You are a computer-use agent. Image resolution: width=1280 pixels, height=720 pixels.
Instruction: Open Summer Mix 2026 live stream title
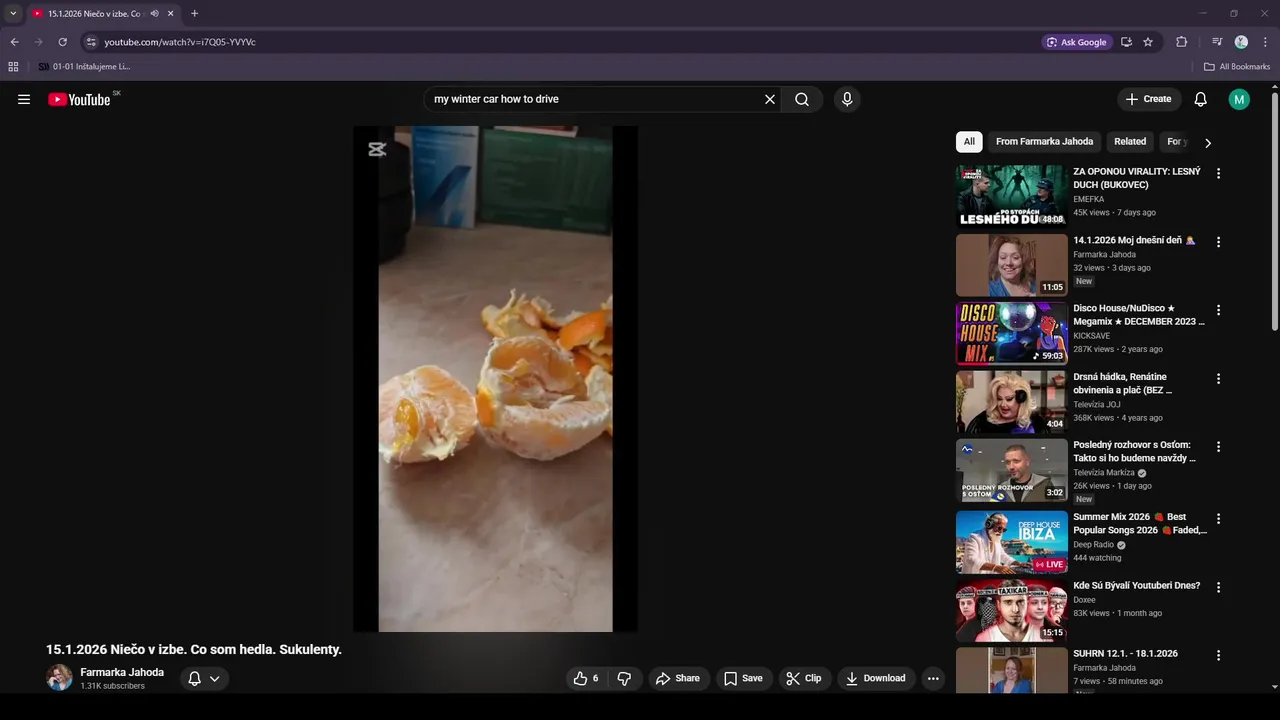pos(1140,524)
